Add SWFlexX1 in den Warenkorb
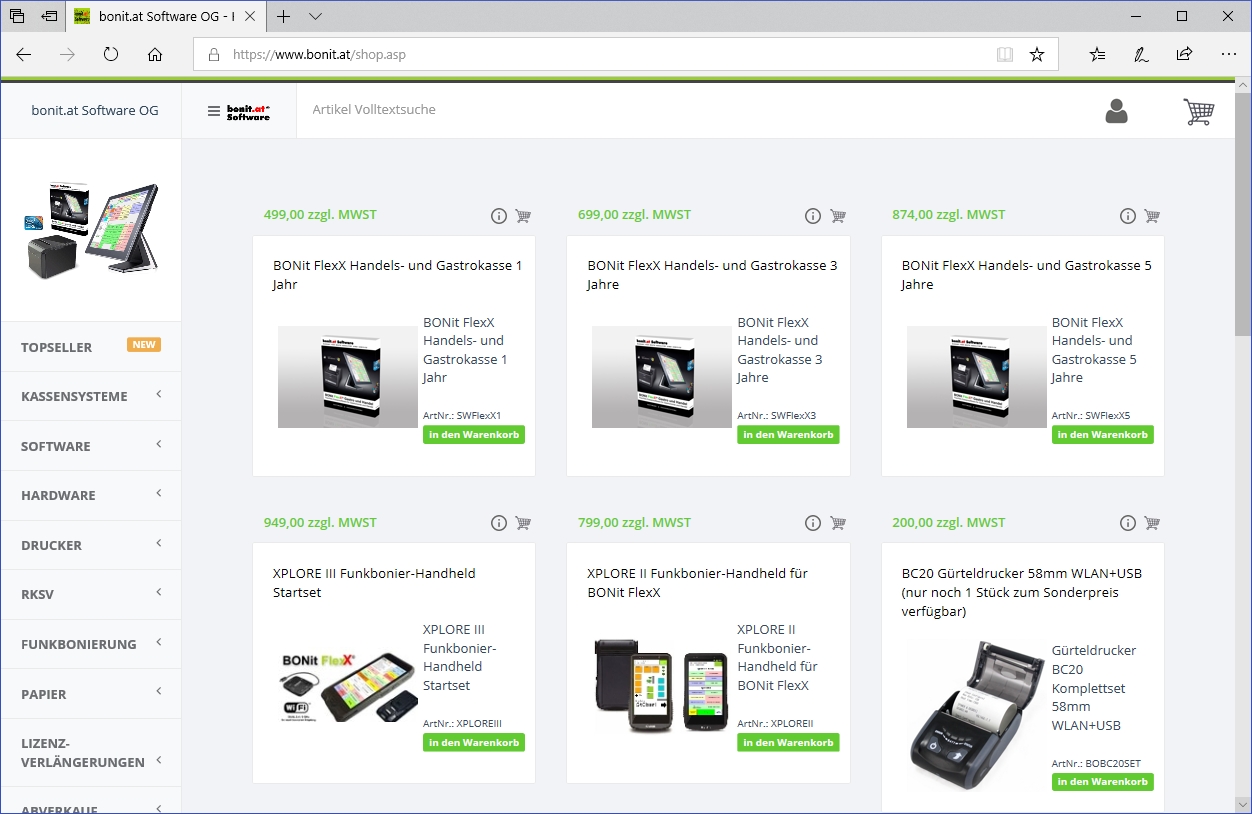 [474, 435]
